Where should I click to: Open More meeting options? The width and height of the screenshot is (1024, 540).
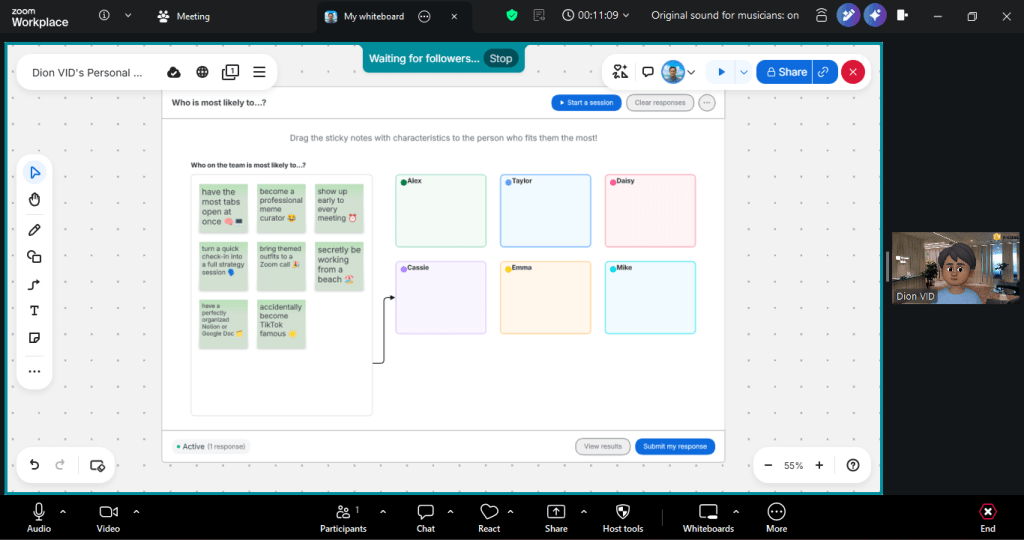tap(776, 518)
